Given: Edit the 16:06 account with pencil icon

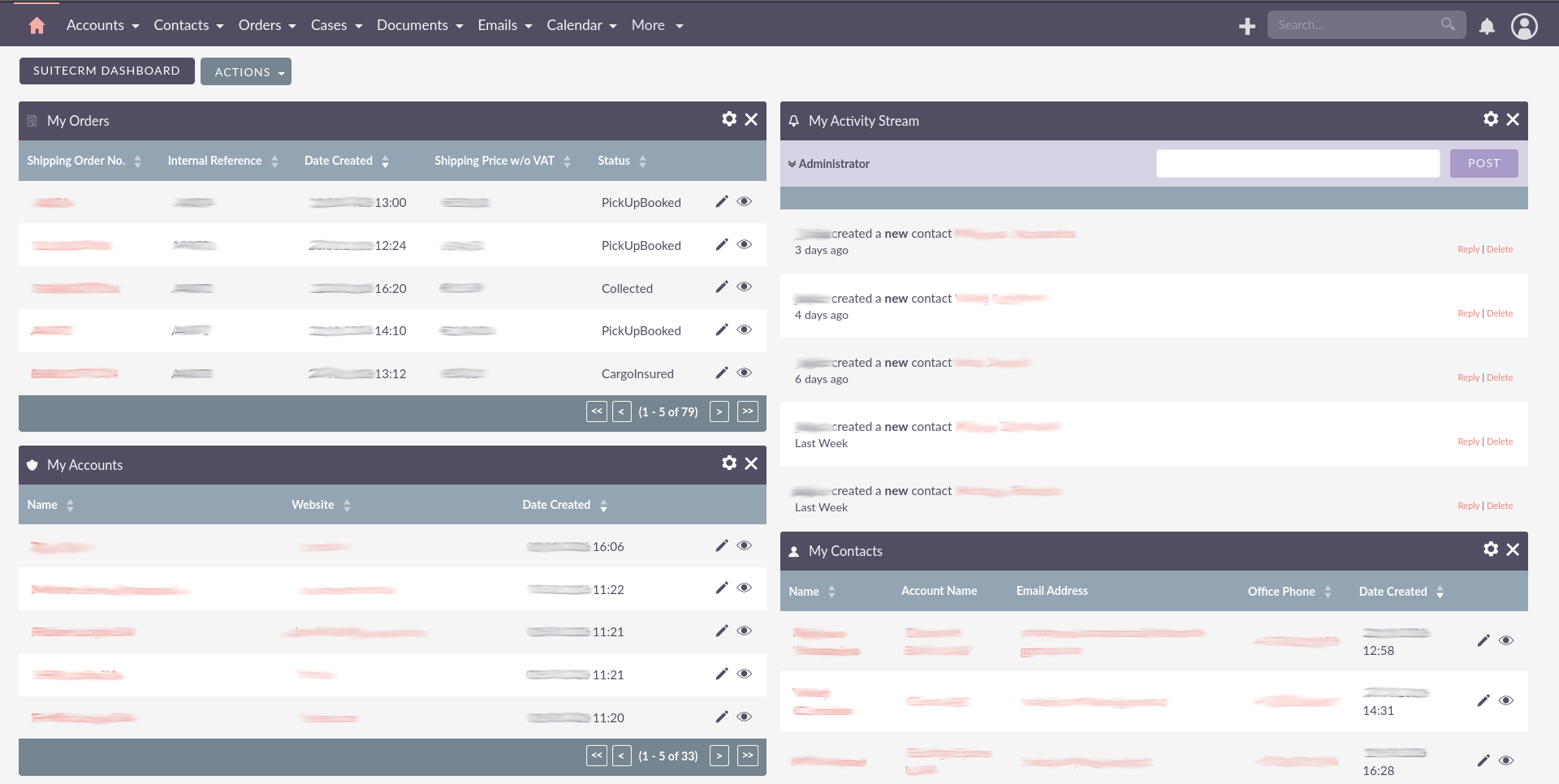Looking at the screenshot, I should click(721, 546).
